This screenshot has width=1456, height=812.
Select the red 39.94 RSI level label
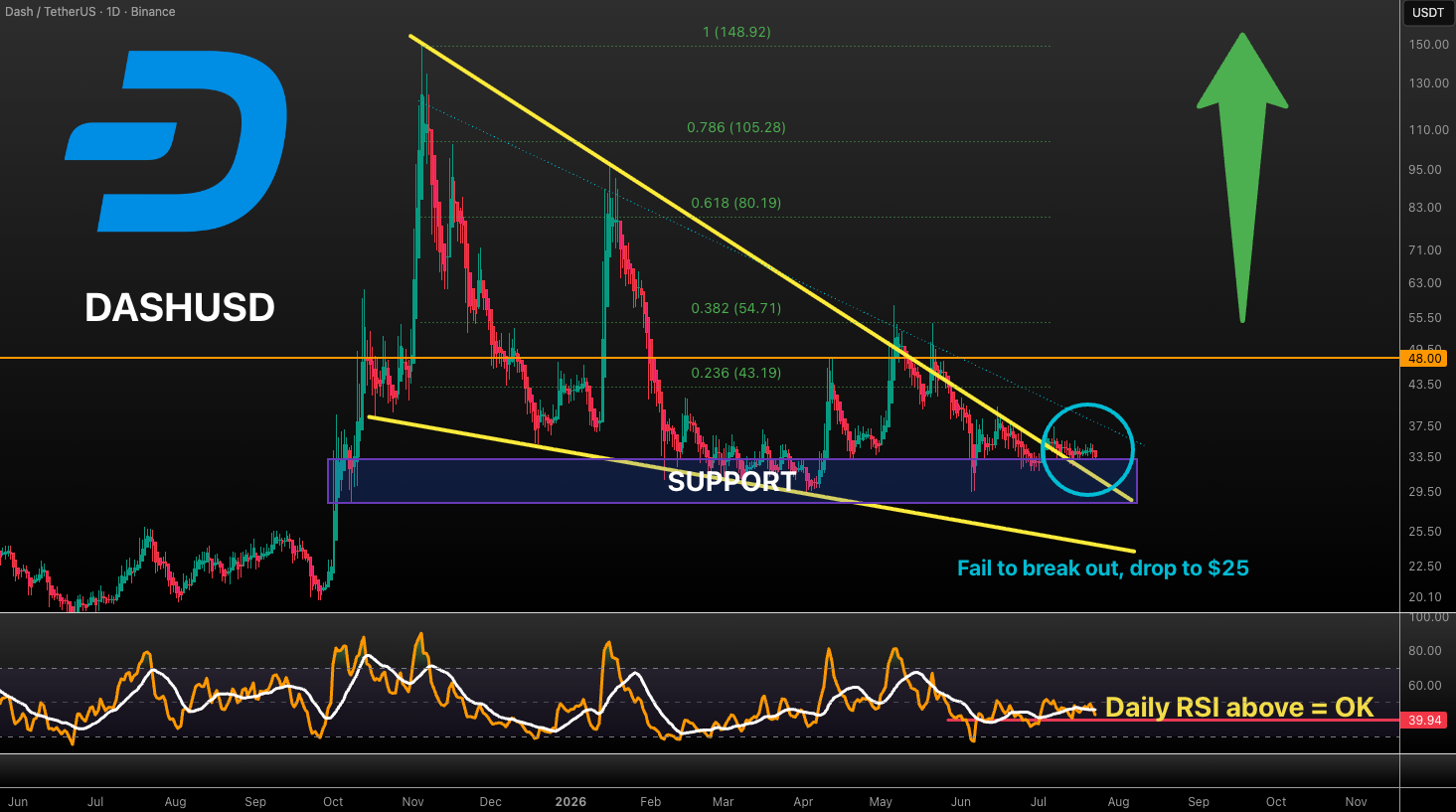click(x=1424, y=721)
